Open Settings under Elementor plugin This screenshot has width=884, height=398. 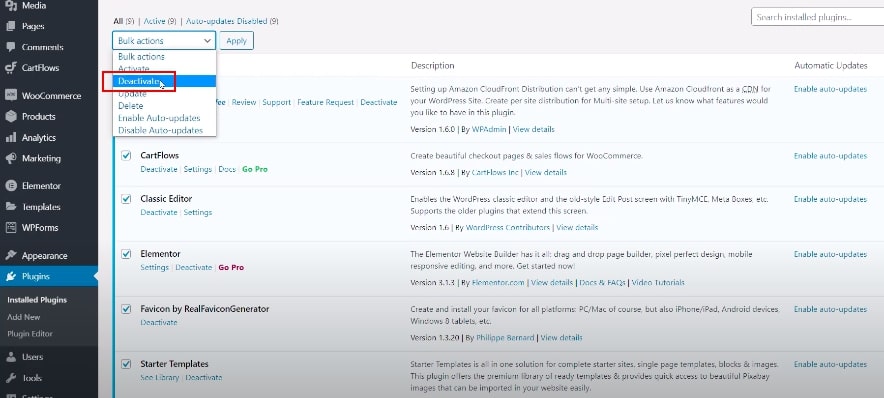154,267
